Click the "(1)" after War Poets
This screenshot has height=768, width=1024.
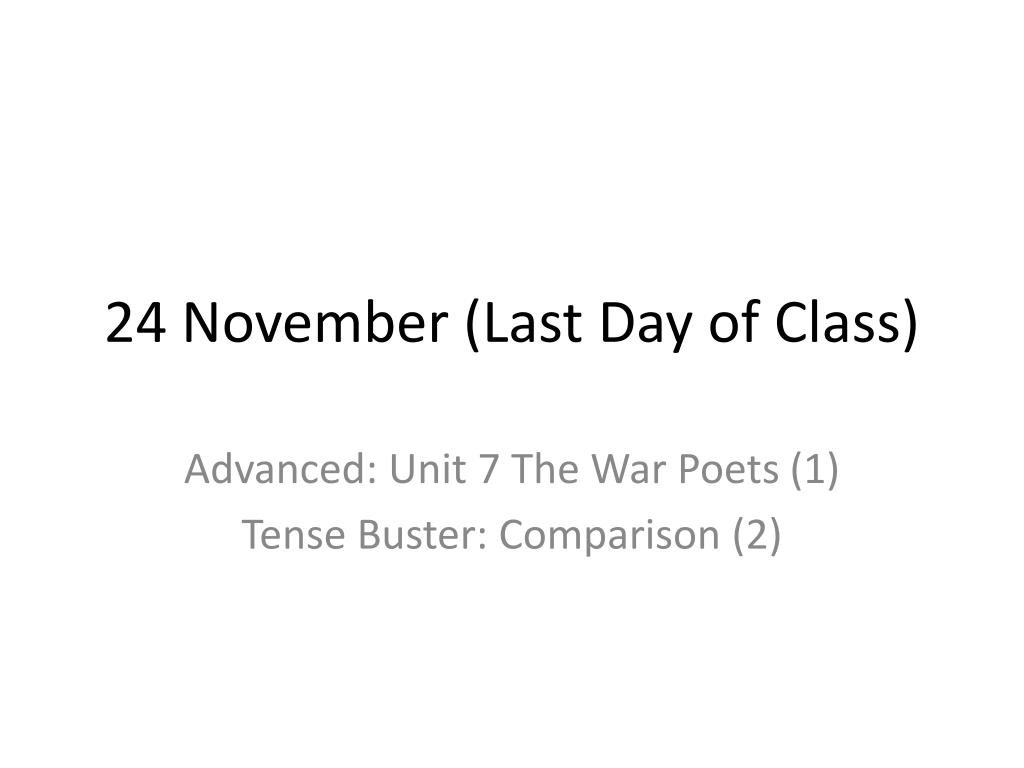(x=814, y=470)
